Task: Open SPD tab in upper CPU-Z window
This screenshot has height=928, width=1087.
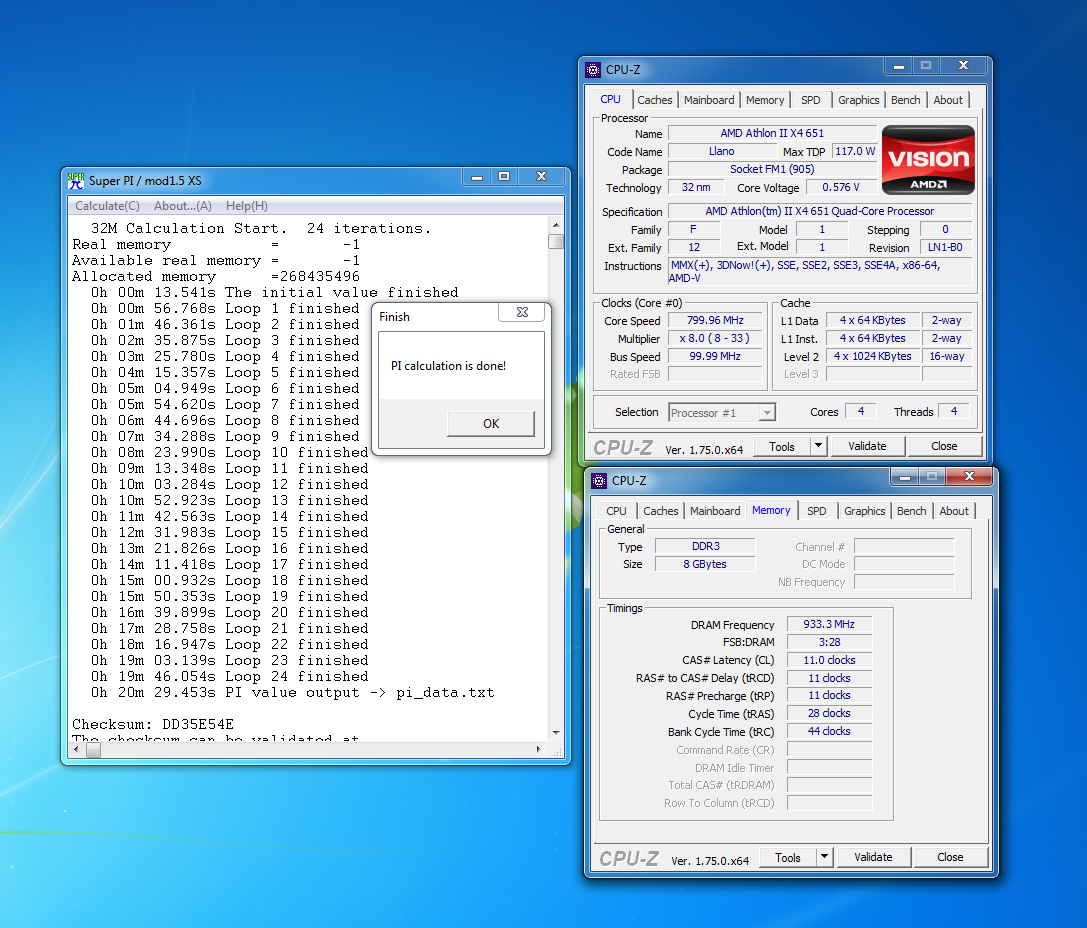Action: [810, 100]
